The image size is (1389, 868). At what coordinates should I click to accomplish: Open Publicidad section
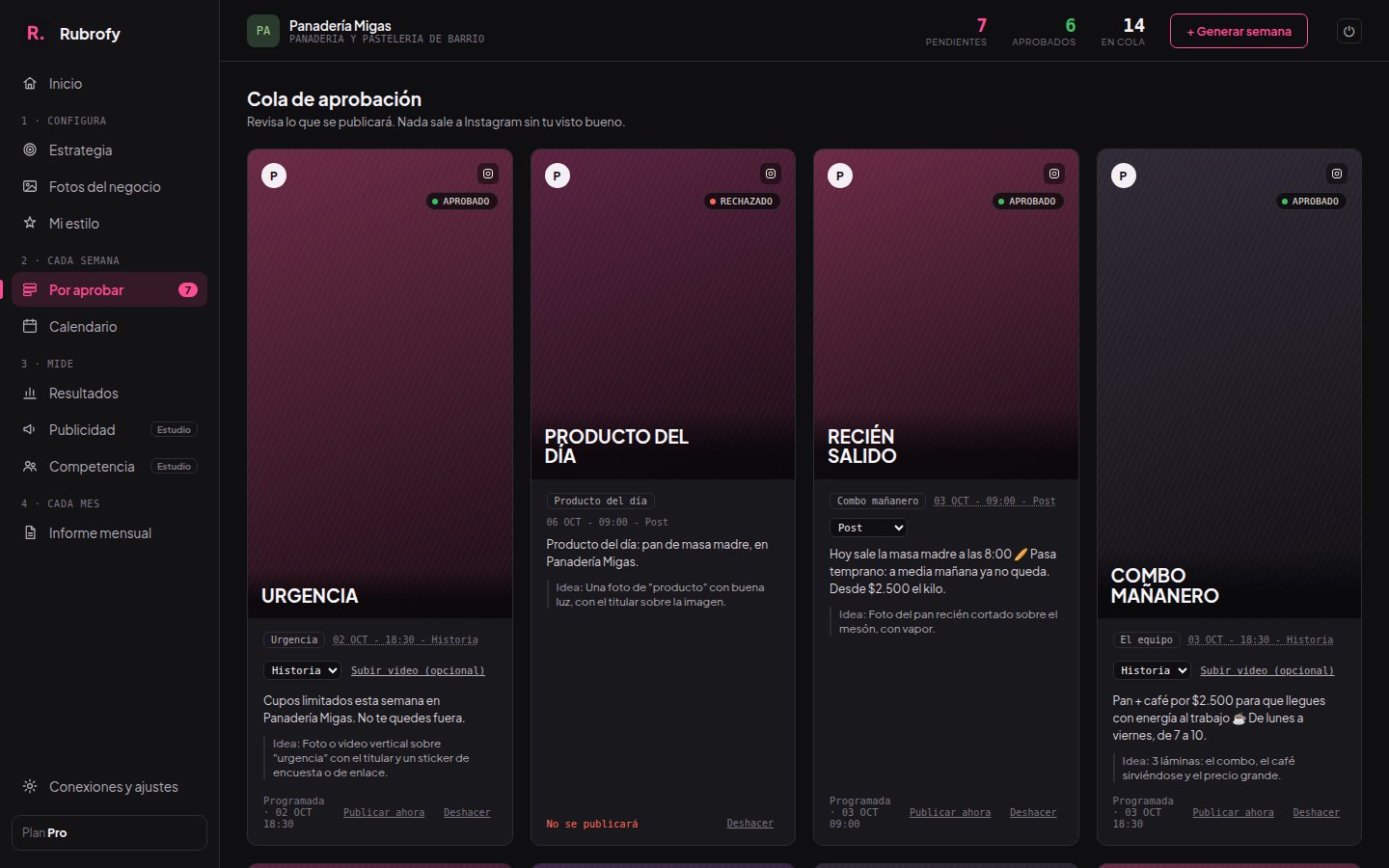click(109, 430)
